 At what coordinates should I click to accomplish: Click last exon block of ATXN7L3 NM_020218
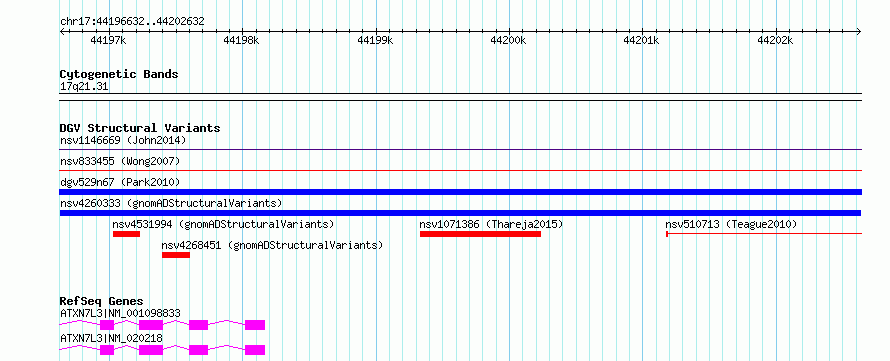tap(255, 350)
